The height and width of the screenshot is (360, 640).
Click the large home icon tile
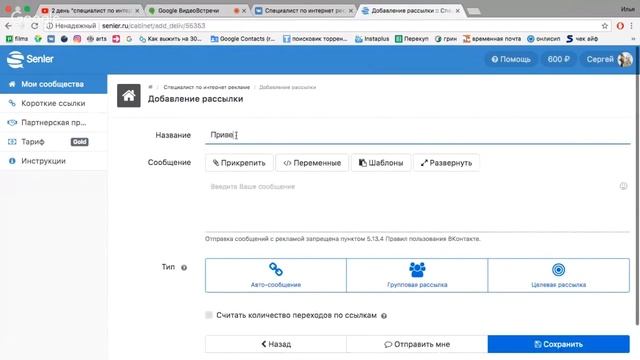[x=129, y=96]
